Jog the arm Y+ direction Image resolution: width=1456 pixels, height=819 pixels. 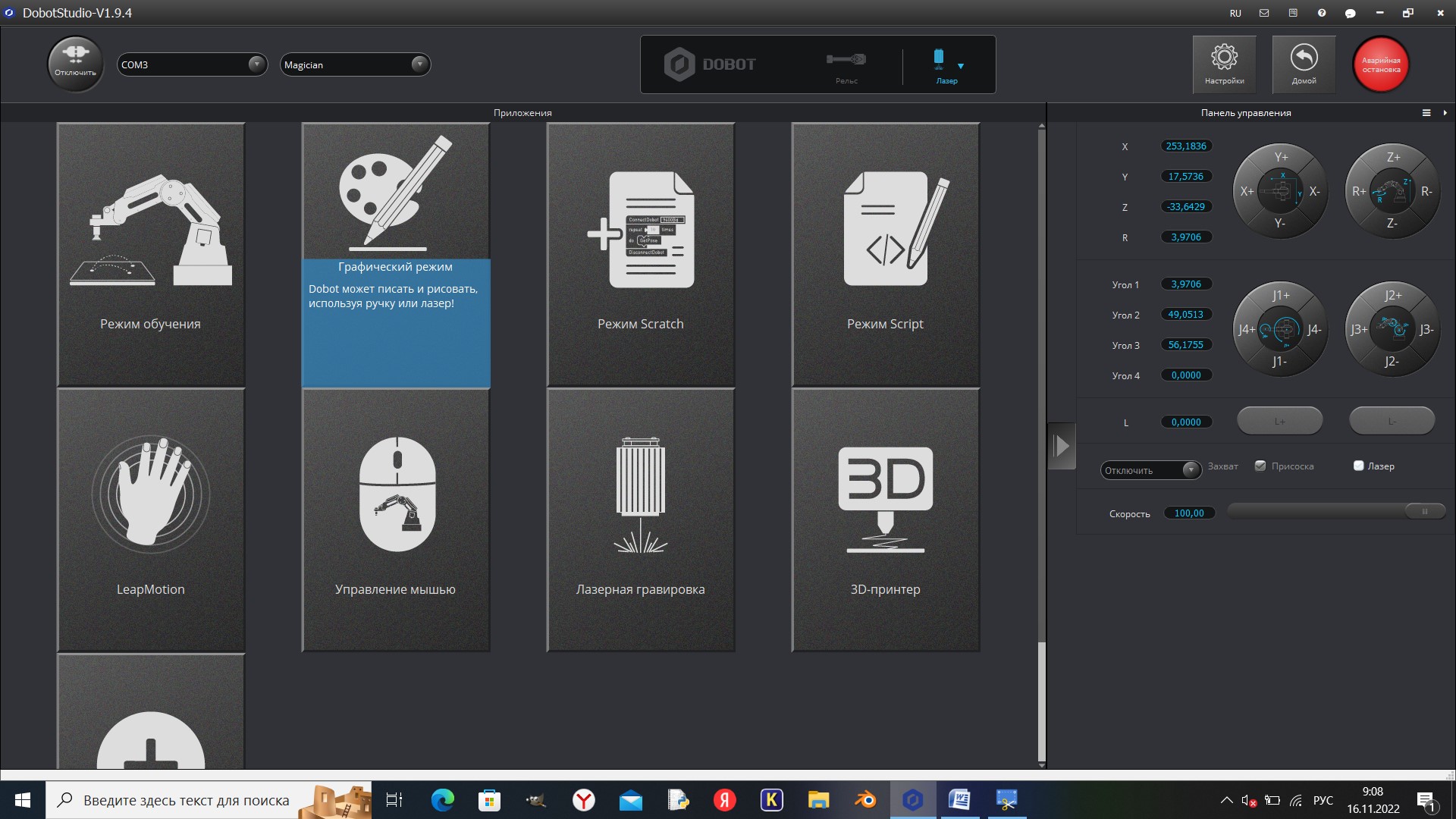click(x=1281, y=157)
